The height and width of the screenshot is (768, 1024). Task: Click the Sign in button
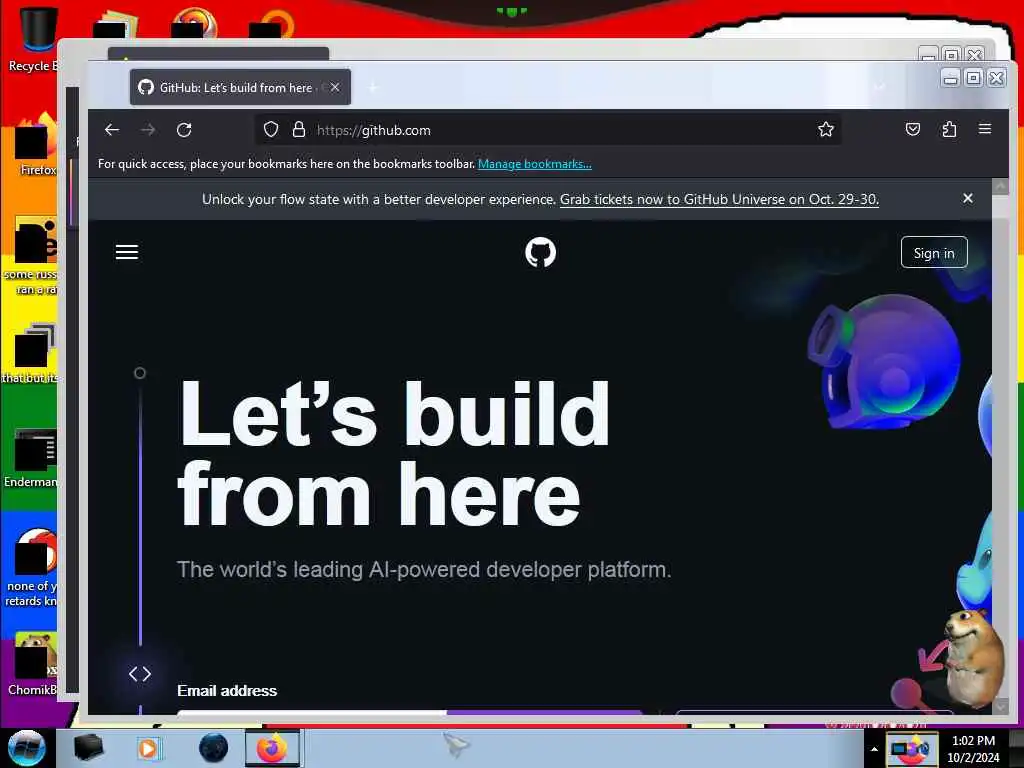(x=934, y=253)
